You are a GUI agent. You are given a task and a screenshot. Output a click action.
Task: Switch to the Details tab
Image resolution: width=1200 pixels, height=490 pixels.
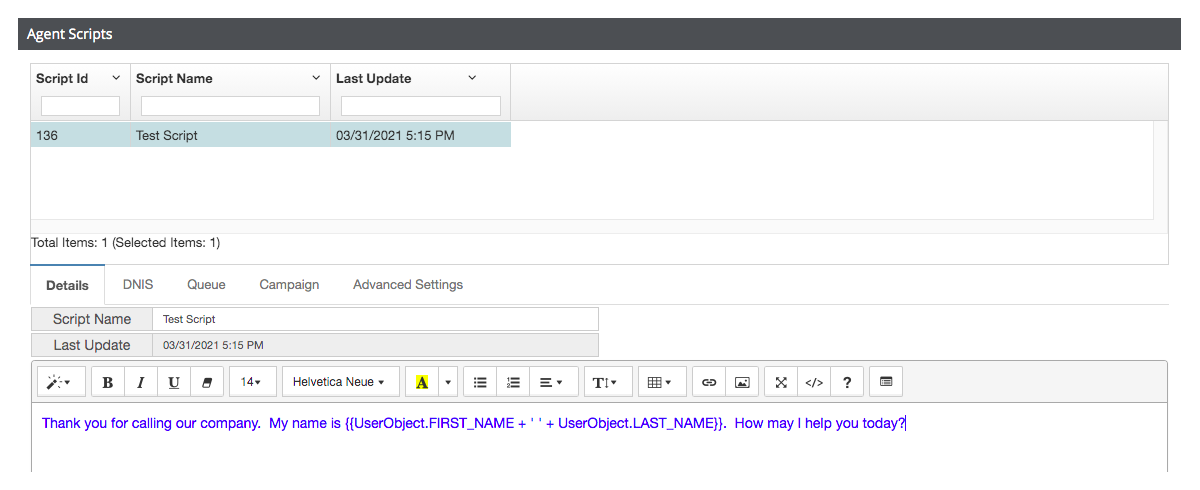pyautogui.click(x=67, y=285)
